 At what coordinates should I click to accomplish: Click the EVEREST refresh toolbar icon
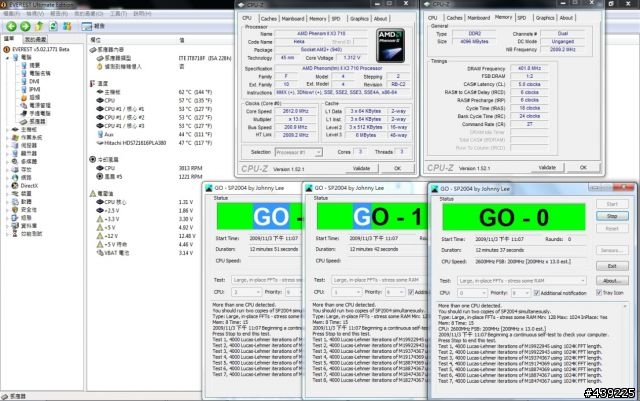[x=53, y=27]
